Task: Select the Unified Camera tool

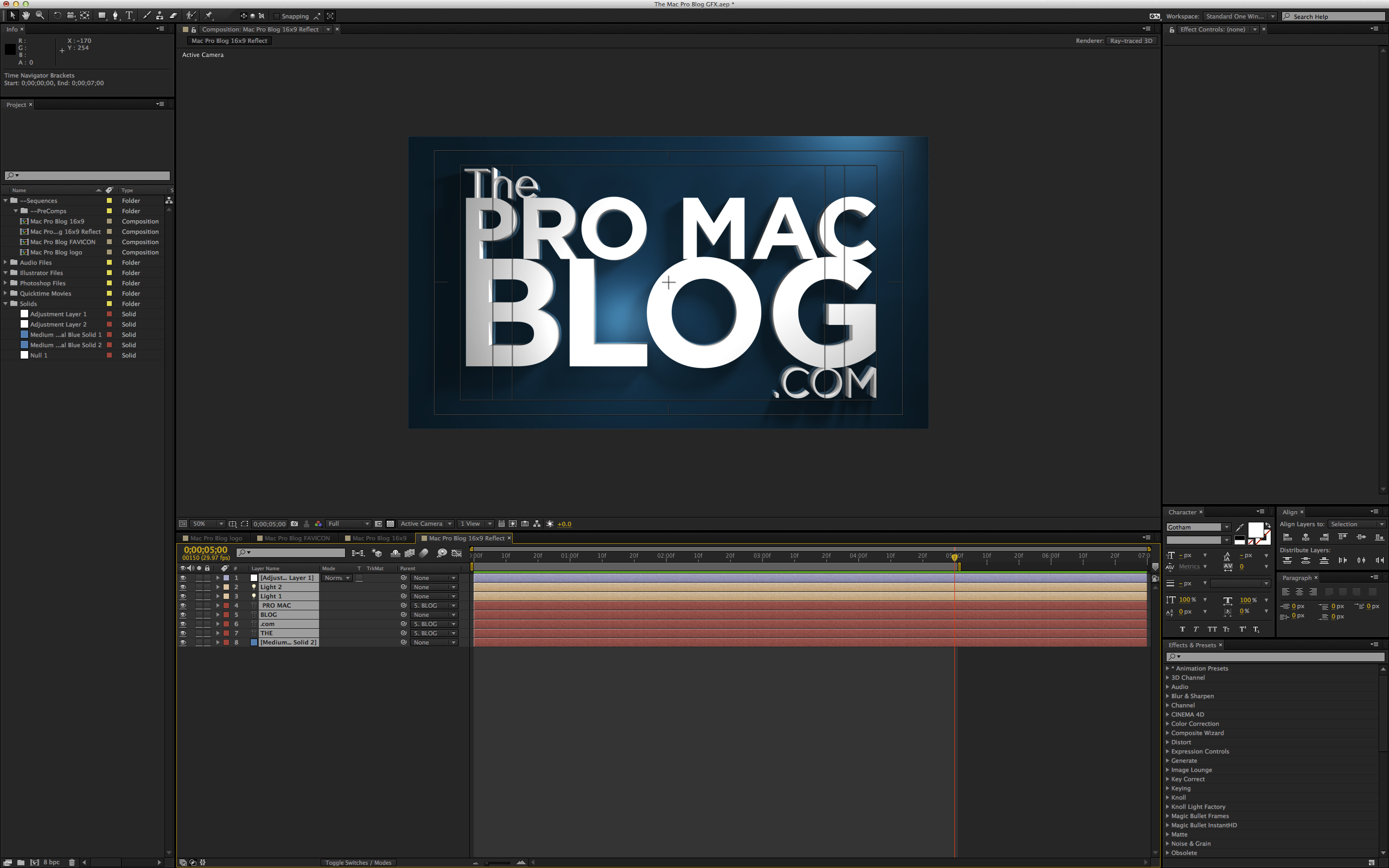Action: click(x=71, y=16)
